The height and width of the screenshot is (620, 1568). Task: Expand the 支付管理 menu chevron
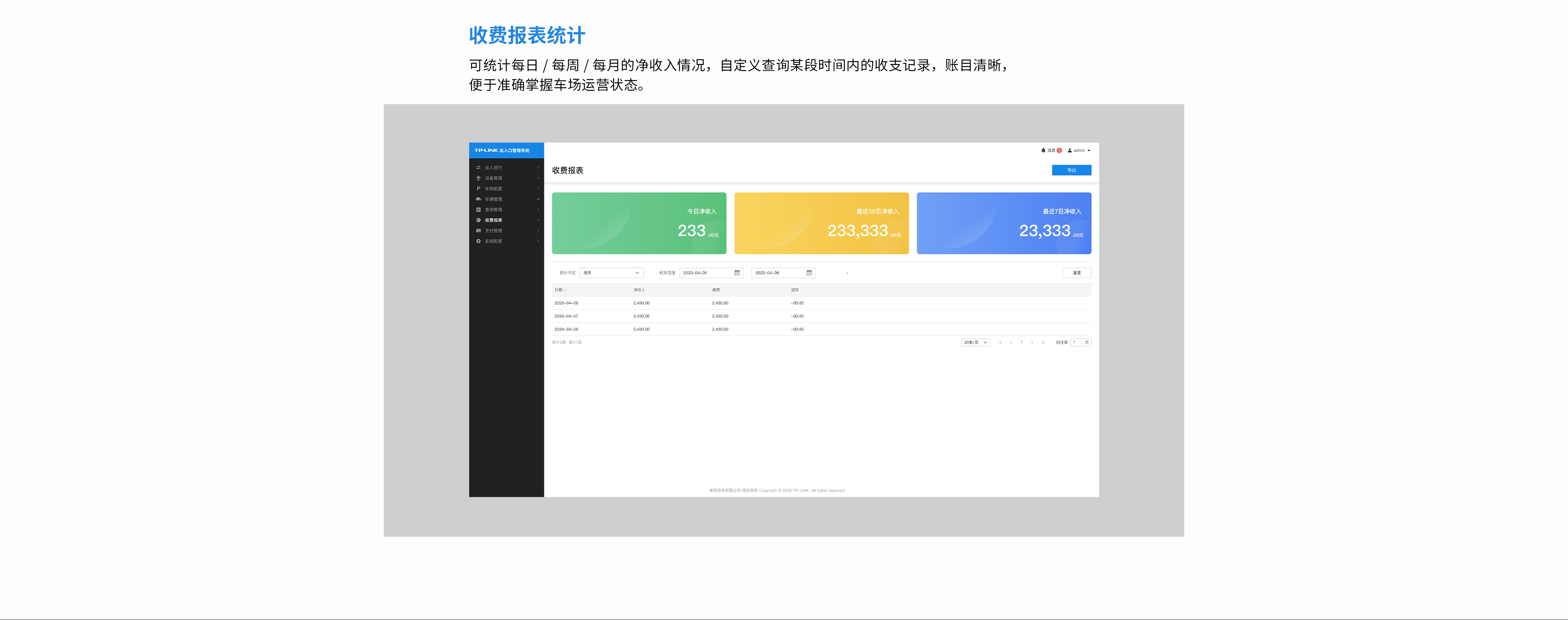tap(538, 231)
